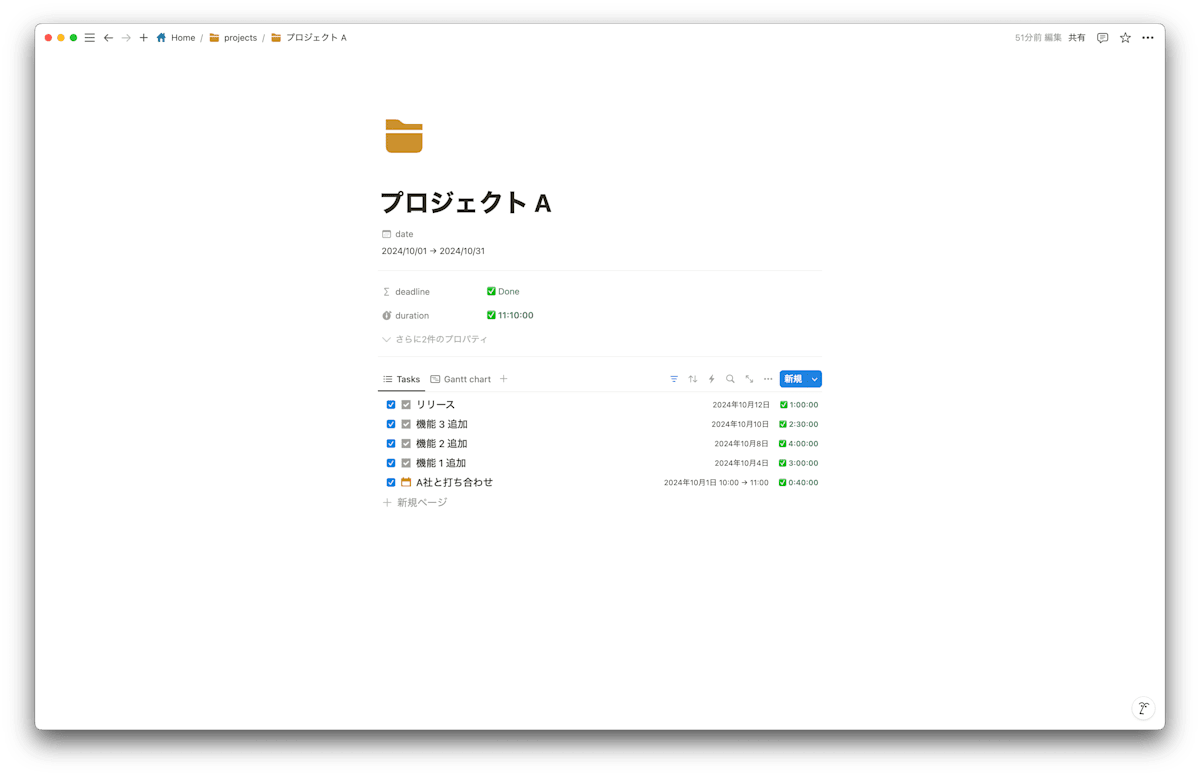Click the date 2024年10月10日

(740, 424)
